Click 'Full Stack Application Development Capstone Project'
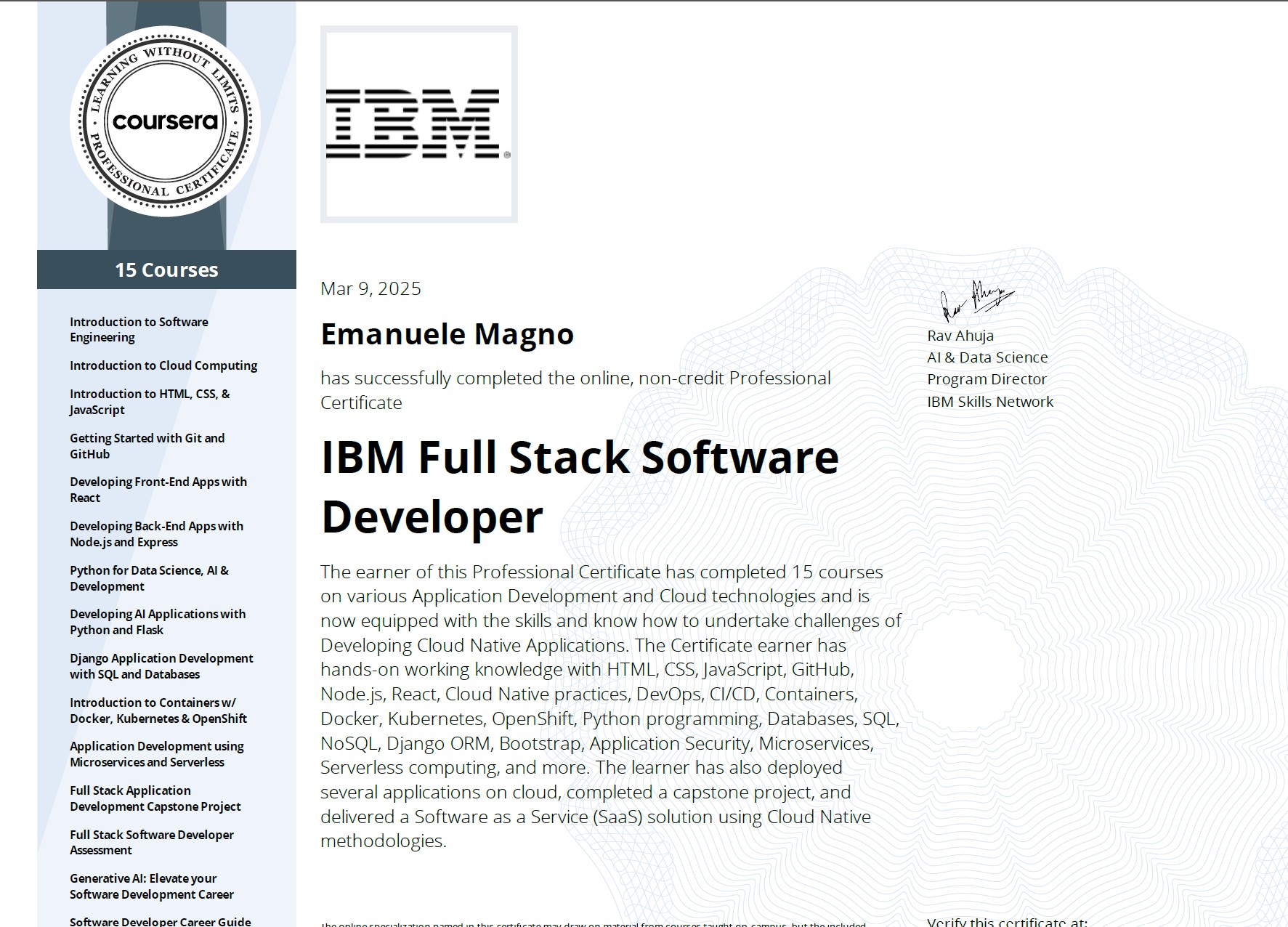Viewport: 1288px width, 927px height. [x=155, y=798]
